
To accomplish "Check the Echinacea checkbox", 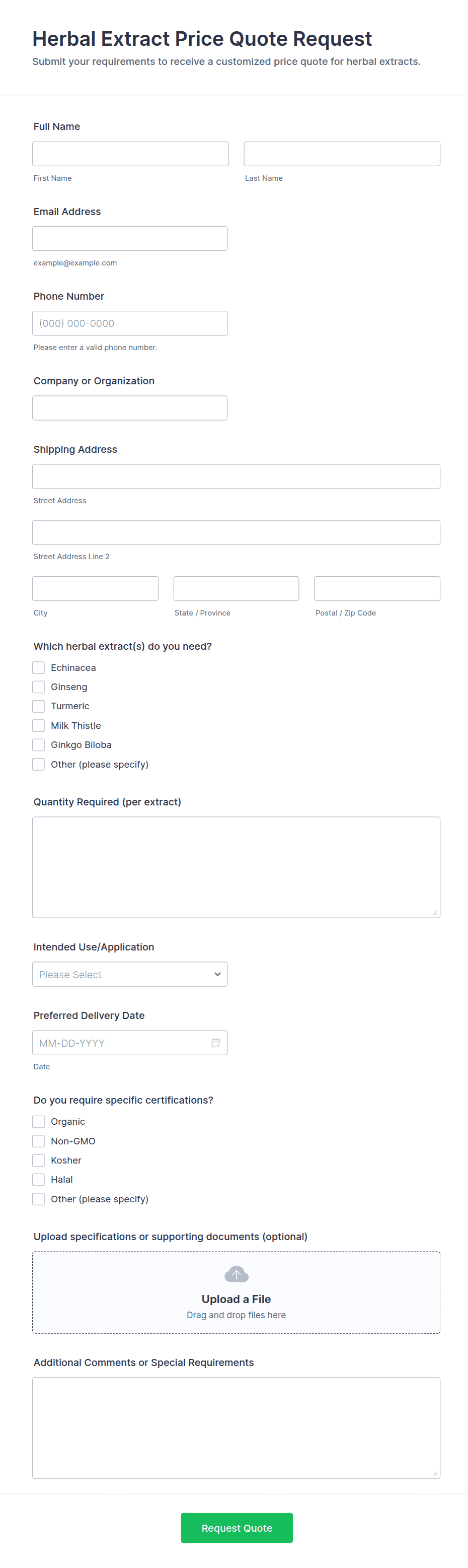I will click(x=38, y=668).
